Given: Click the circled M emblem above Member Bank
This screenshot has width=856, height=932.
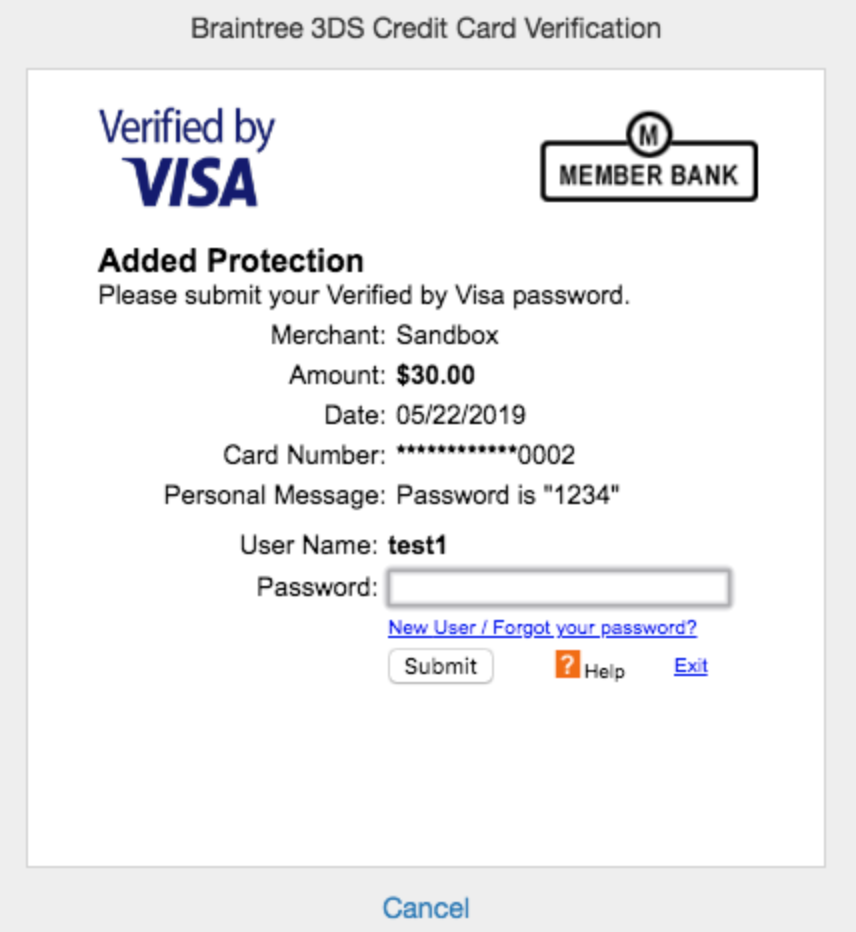Looking at the screenshot, I should (x=648, y=132).
